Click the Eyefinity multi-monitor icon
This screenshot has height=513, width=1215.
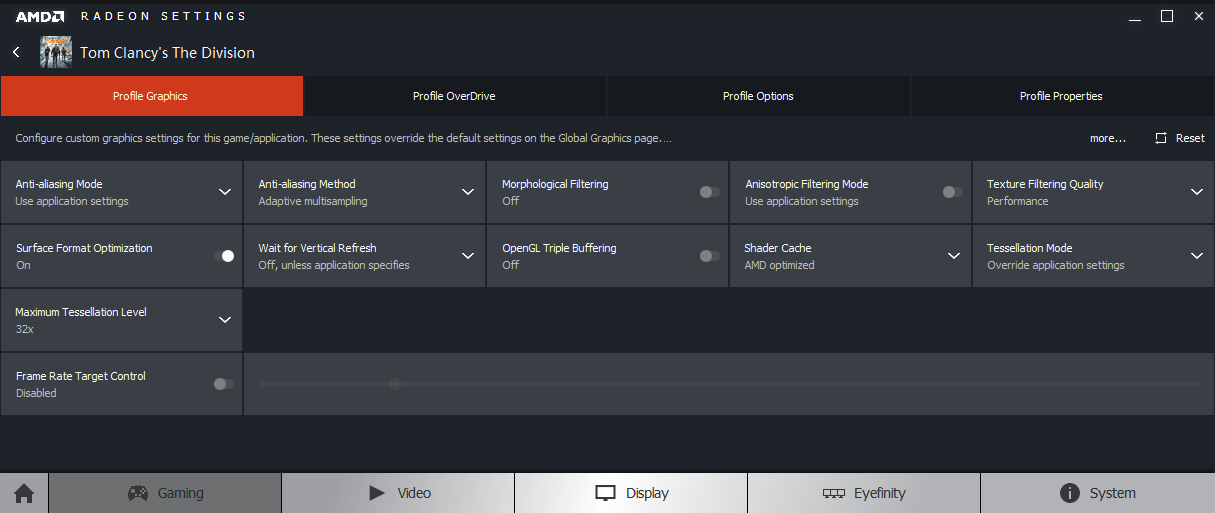click(834, 494)
